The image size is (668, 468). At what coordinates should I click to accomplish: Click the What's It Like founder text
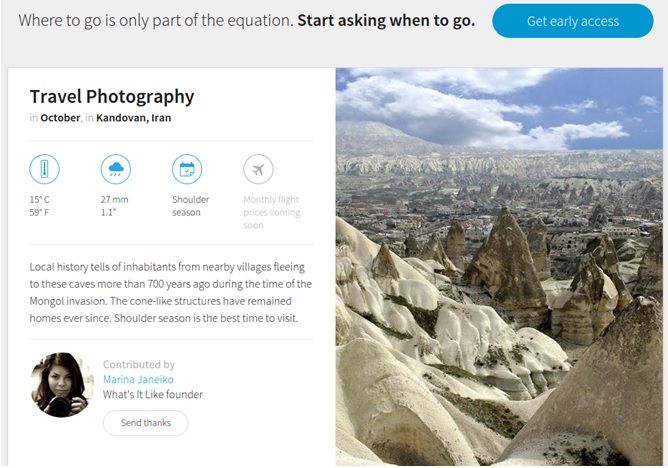153,395
